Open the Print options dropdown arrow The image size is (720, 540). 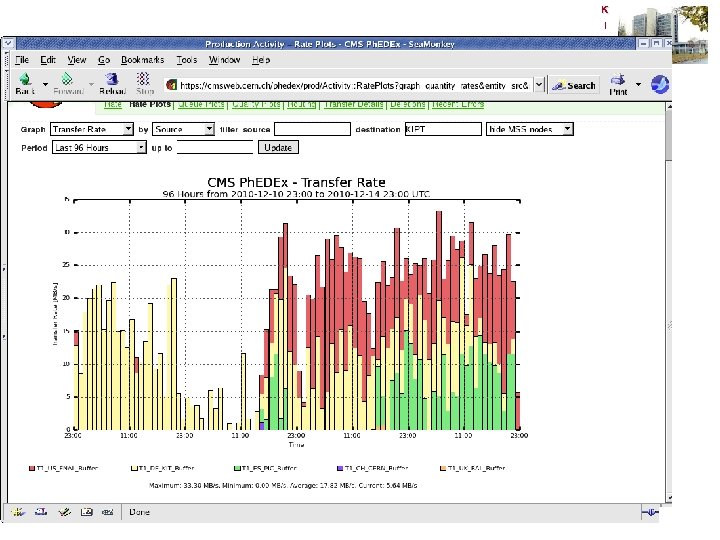(x=638, y=84)
